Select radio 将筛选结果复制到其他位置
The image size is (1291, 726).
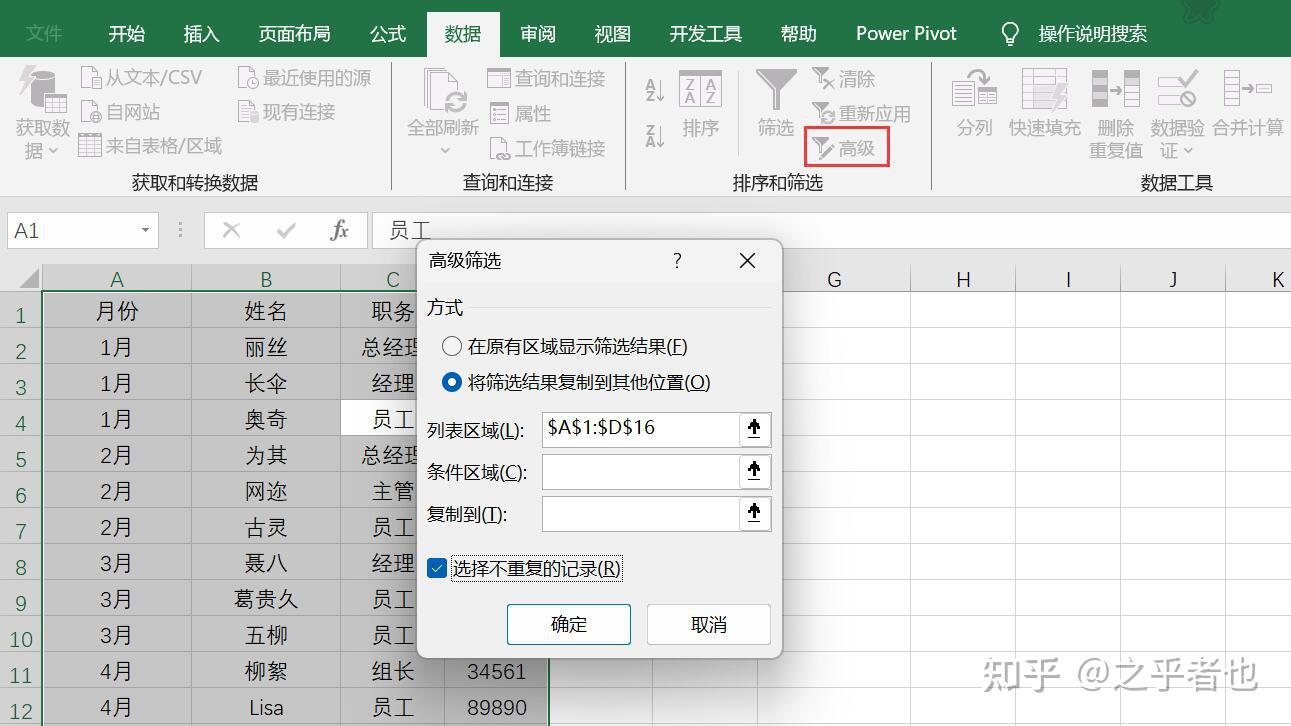pyautogui.click(x=452, y=381)
